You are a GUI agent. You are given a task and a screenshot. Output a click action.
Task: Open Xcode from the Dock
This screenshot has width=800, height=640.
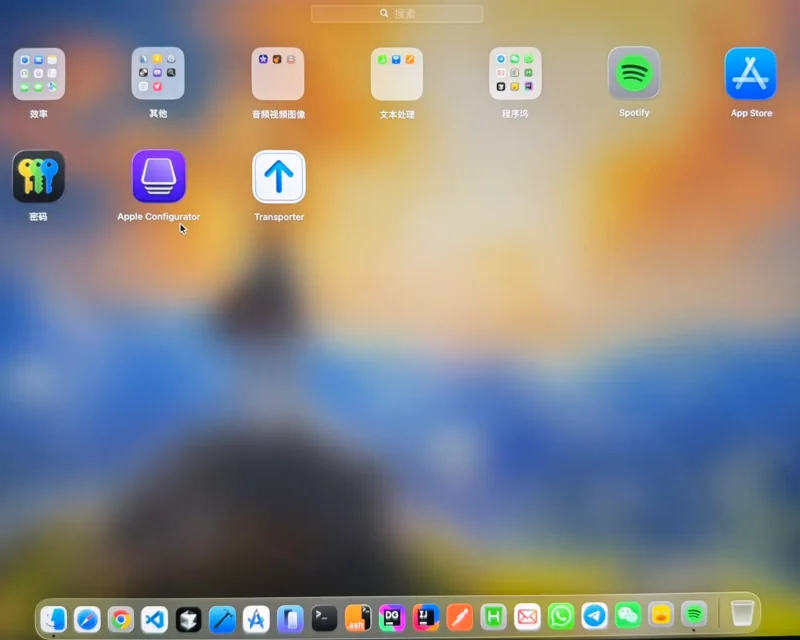click(222, 619)
